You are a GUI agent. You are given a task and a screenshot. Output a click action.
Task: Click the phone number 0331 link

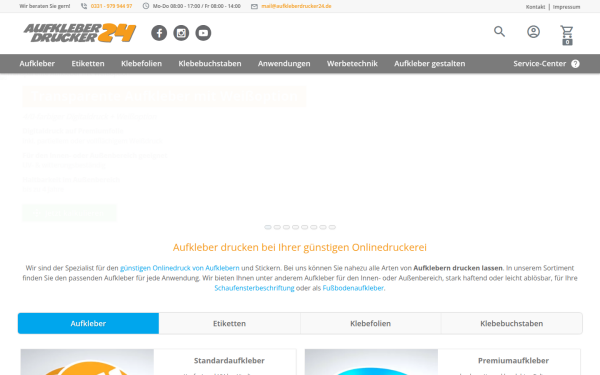[111, 6]
